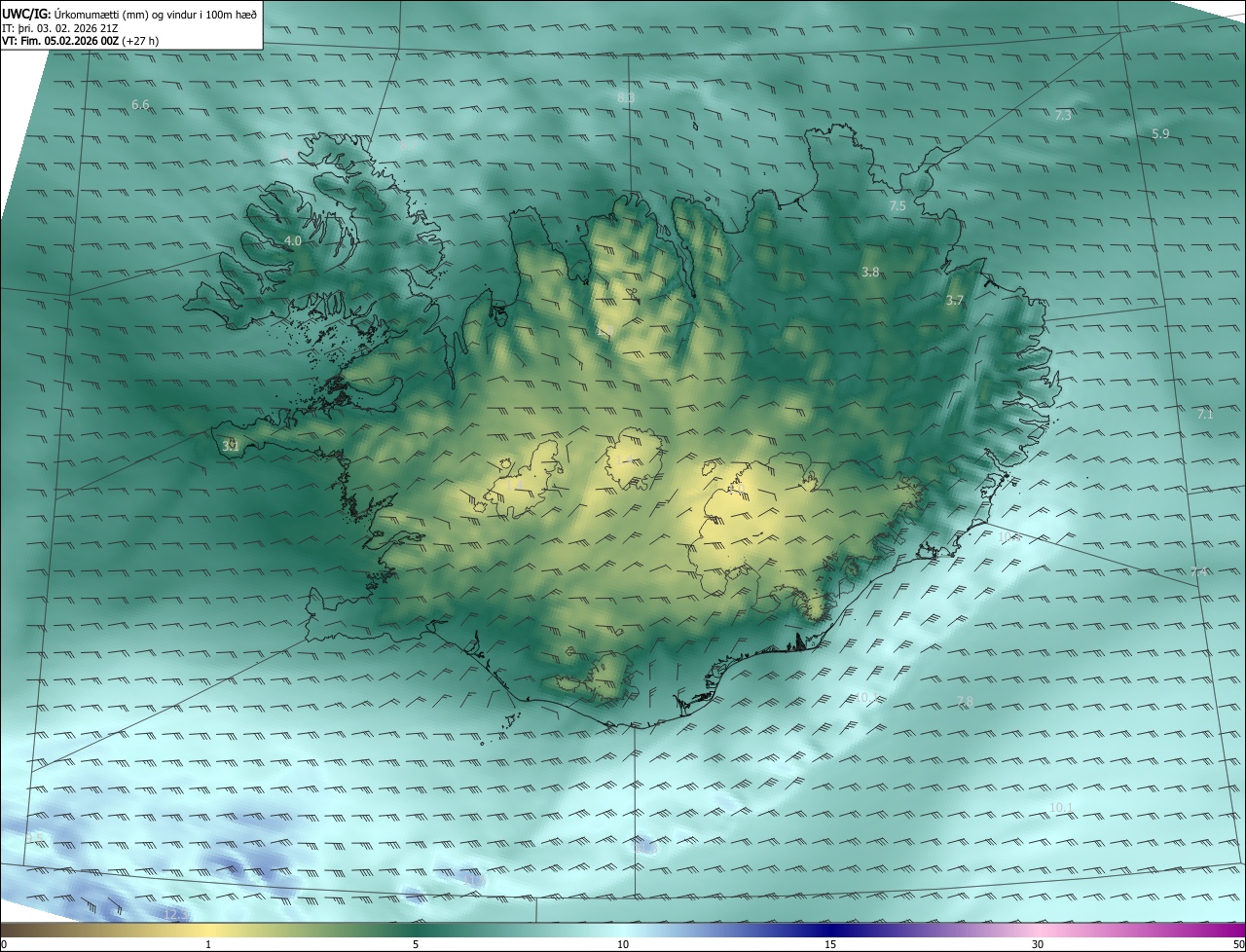Click the 1 tick label on the color scale

[208, 944]
